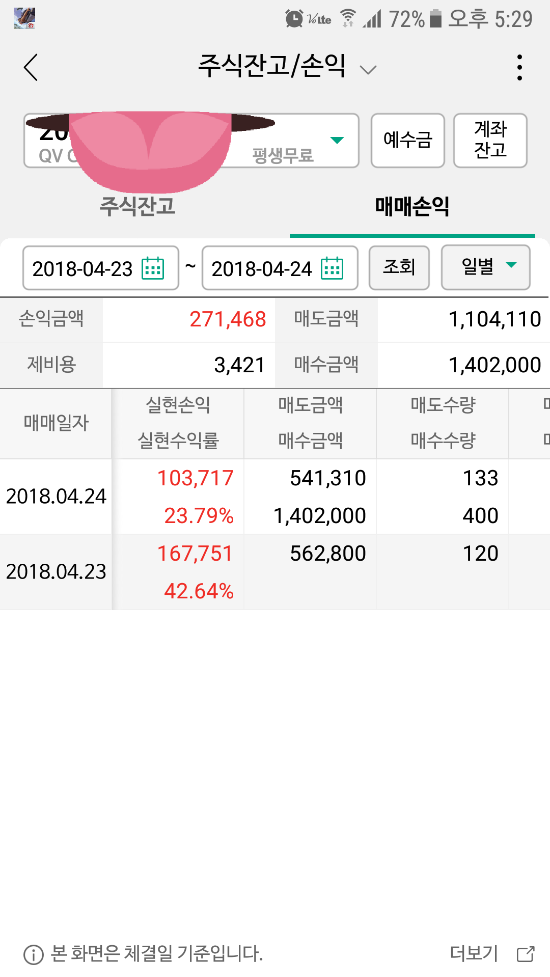Open the three-dot overflow menu
This screenshot has width=550, height=977.
[519, 67]
